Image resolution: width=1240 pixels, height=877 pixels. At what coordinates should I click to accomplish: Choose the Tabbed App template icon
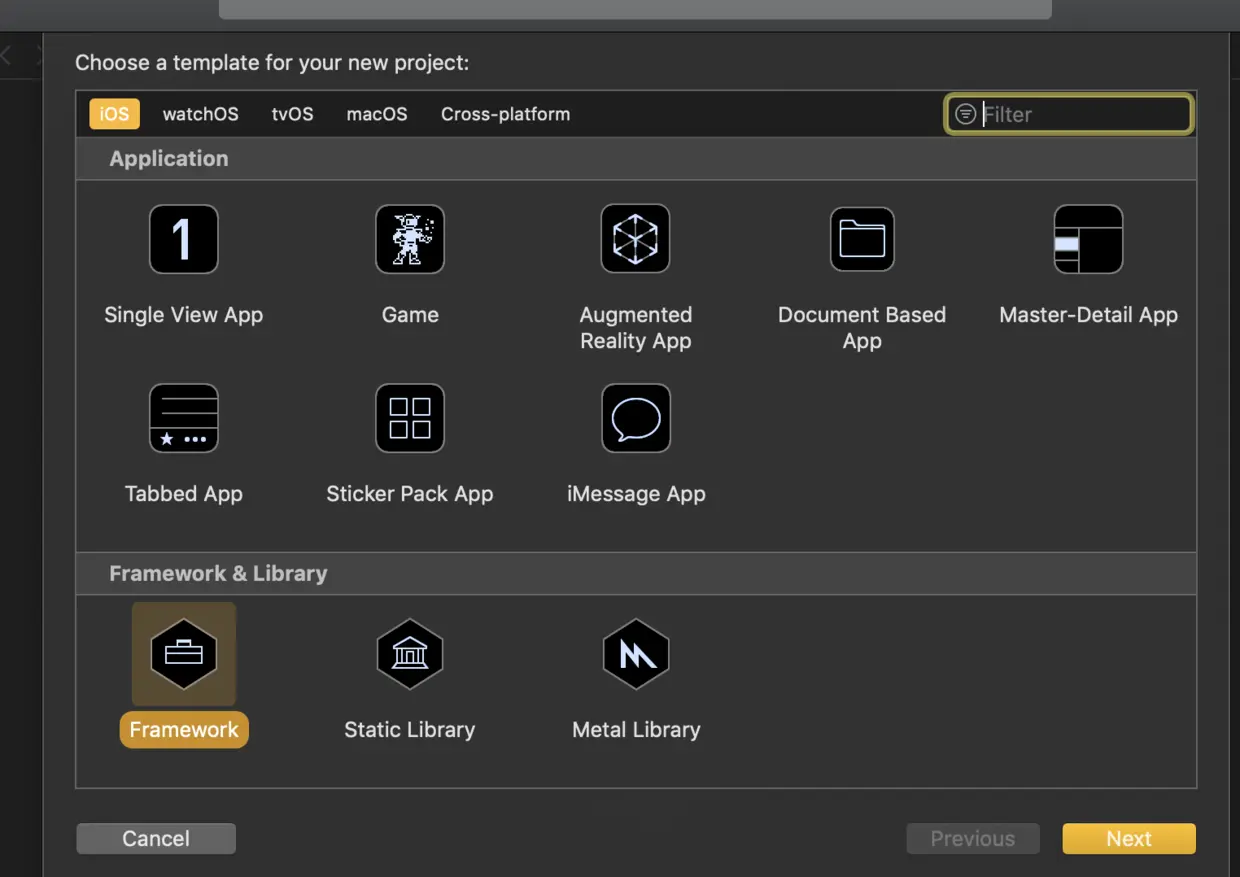(x=184, y=418)
